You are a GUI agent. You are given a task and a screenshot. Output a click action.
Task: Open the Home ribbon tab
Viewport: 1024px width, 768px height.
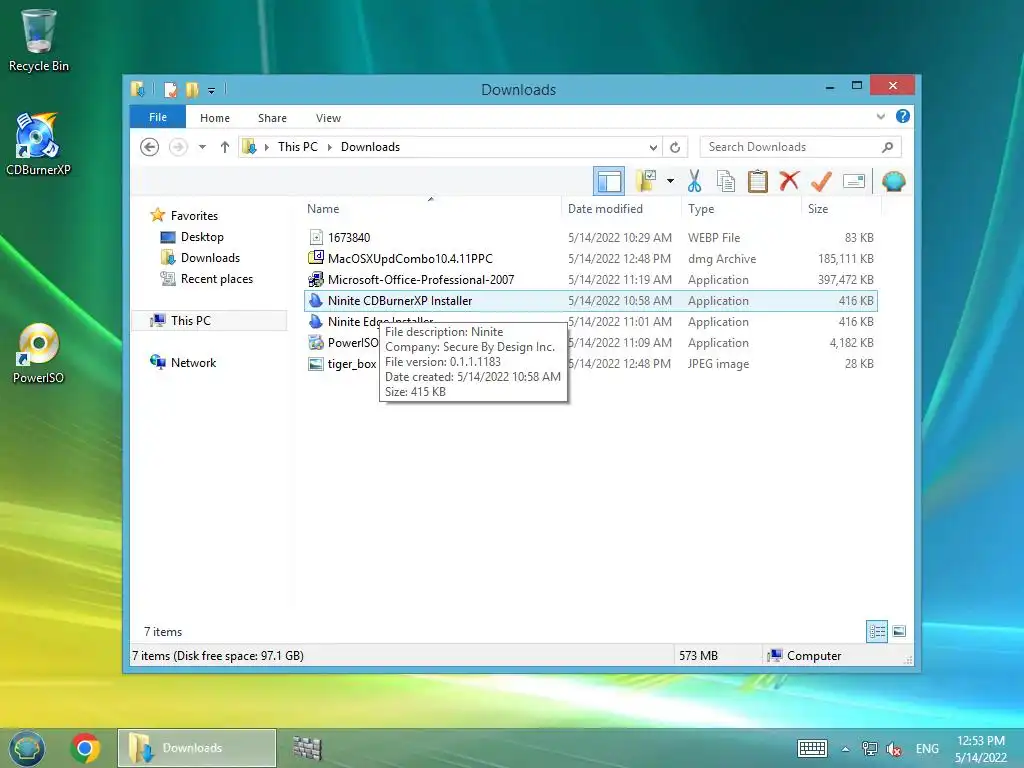click(215, 118)
